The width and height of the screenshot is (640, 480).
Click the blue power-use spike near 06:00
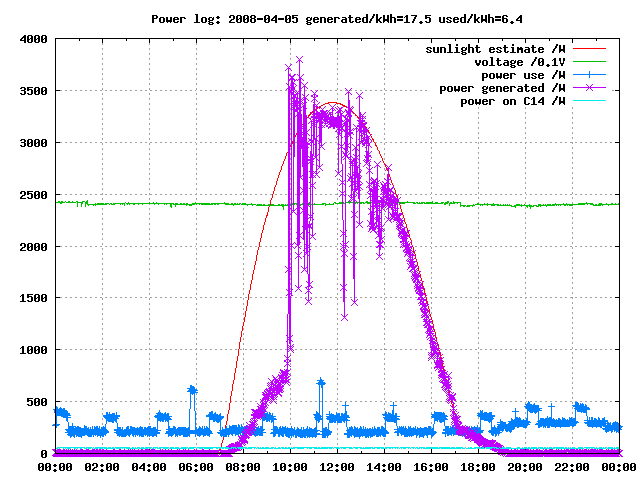(192, 390)
